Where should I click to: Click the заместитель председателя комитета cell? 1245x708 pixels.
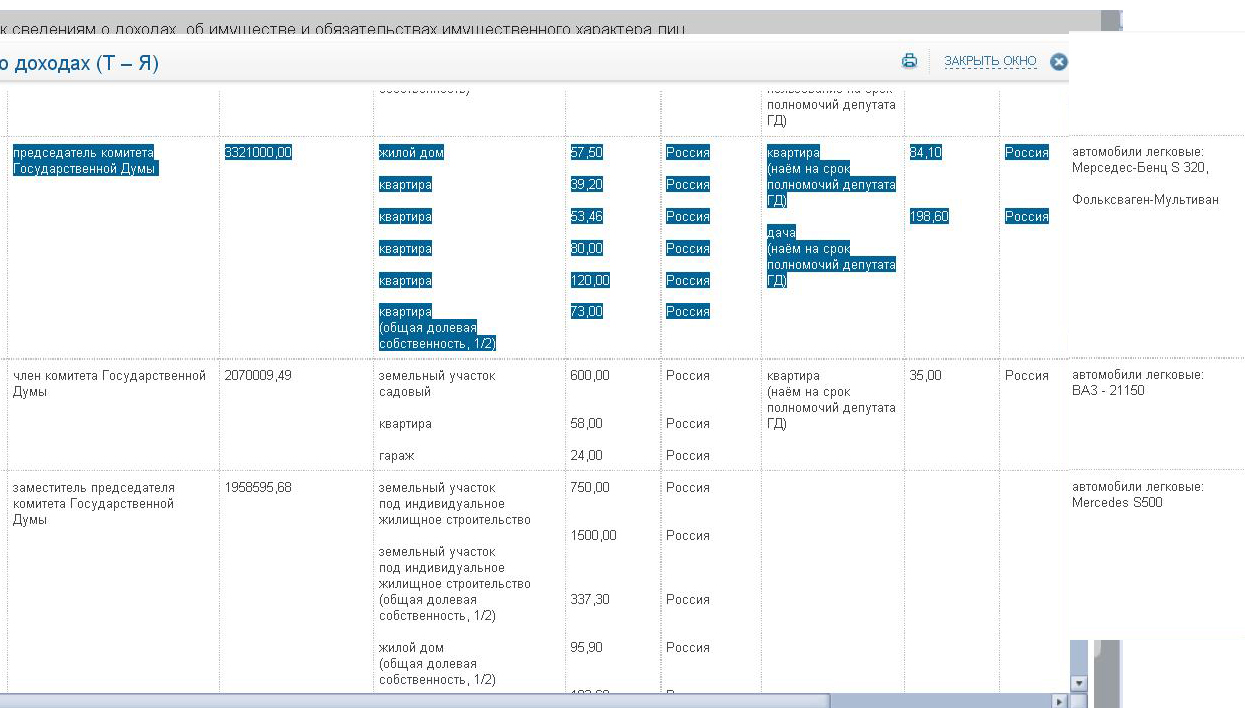pyautogui.click(x=93, y=504)
